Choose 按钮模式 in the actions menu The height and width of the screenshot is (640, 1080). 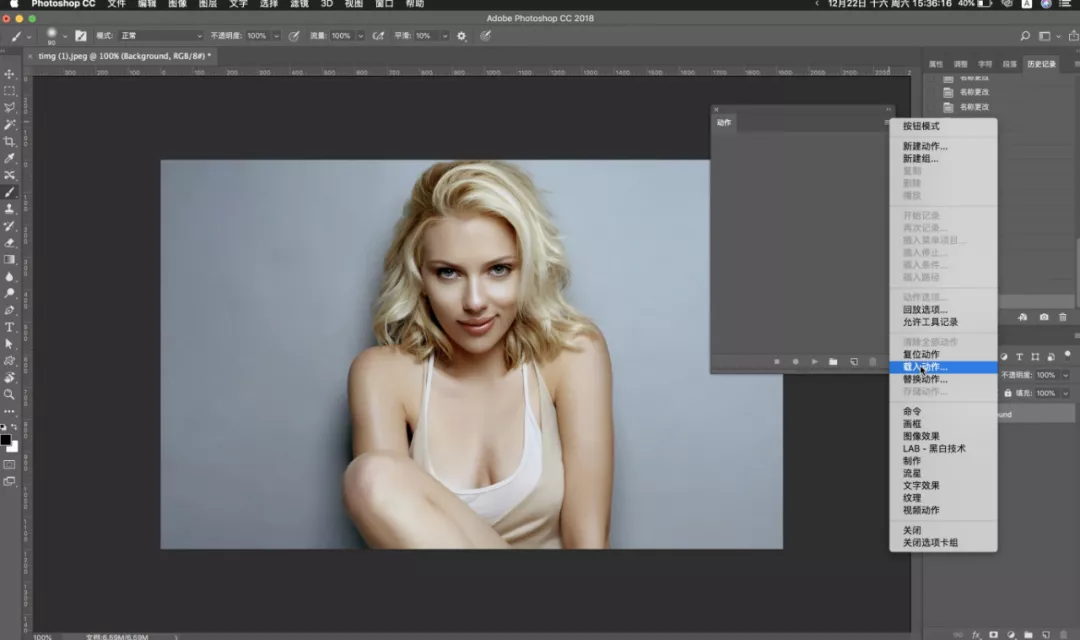(921, 126)
